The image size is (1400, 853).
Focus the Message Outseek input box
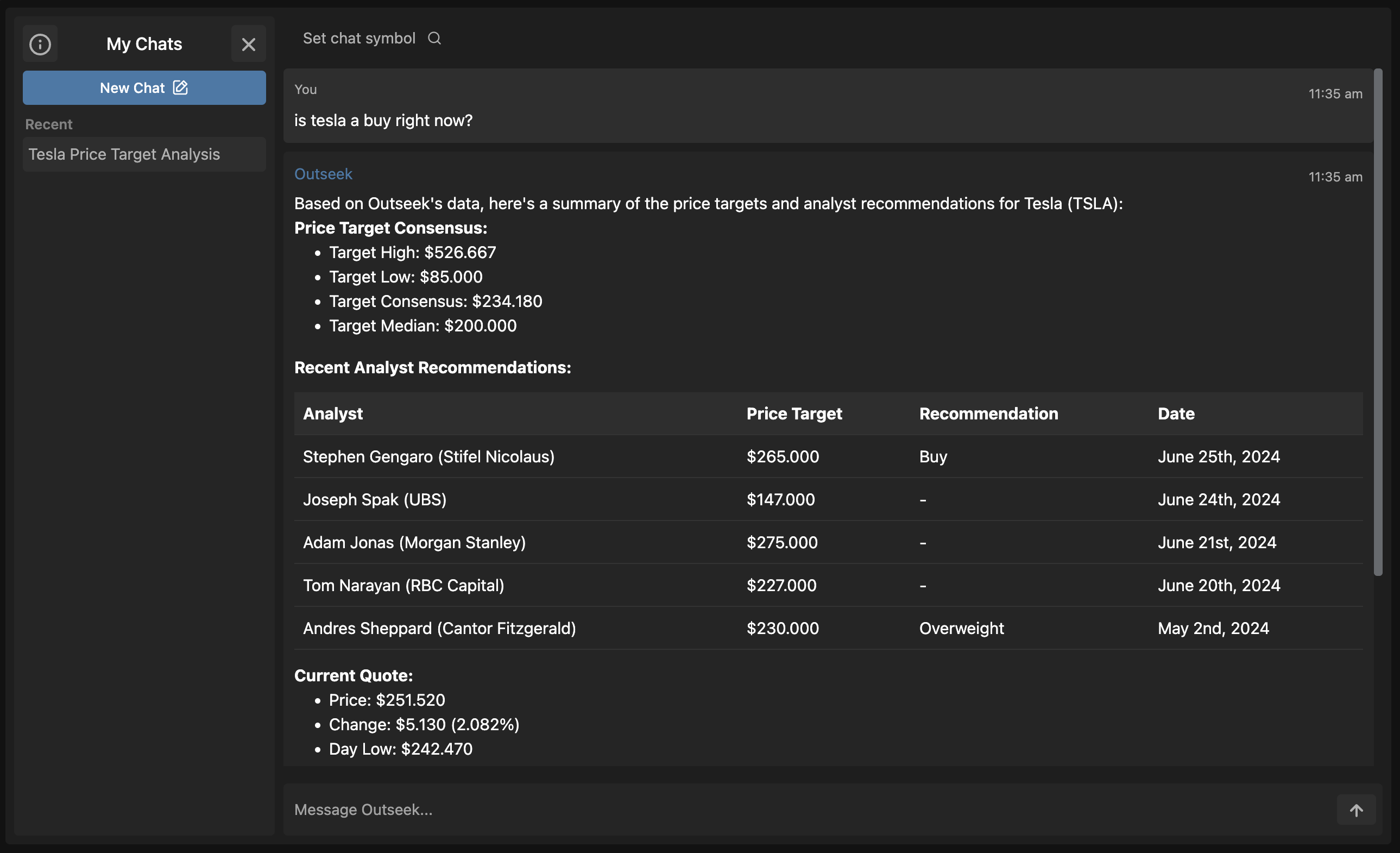(x=796, y=810)
